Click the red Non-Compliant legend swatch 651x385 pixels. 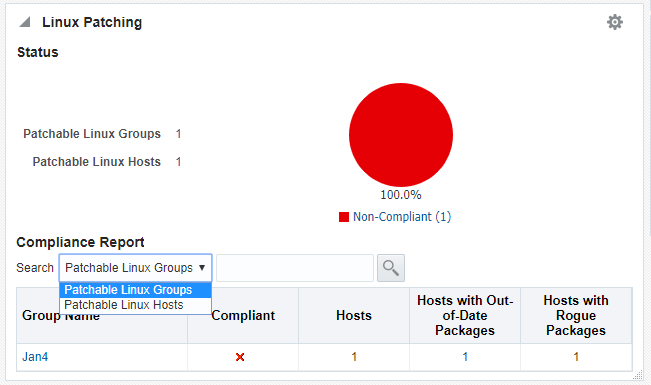click(344, 217)
